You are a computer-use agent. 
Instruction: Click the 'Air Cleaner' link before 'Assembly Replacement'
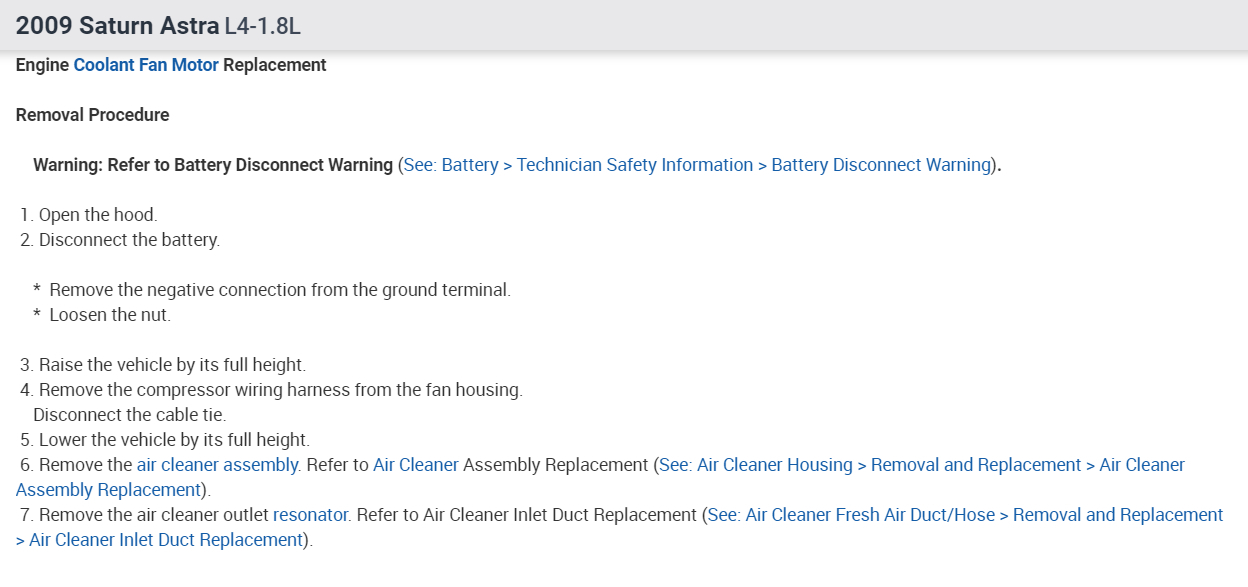[x=415, y=465]
